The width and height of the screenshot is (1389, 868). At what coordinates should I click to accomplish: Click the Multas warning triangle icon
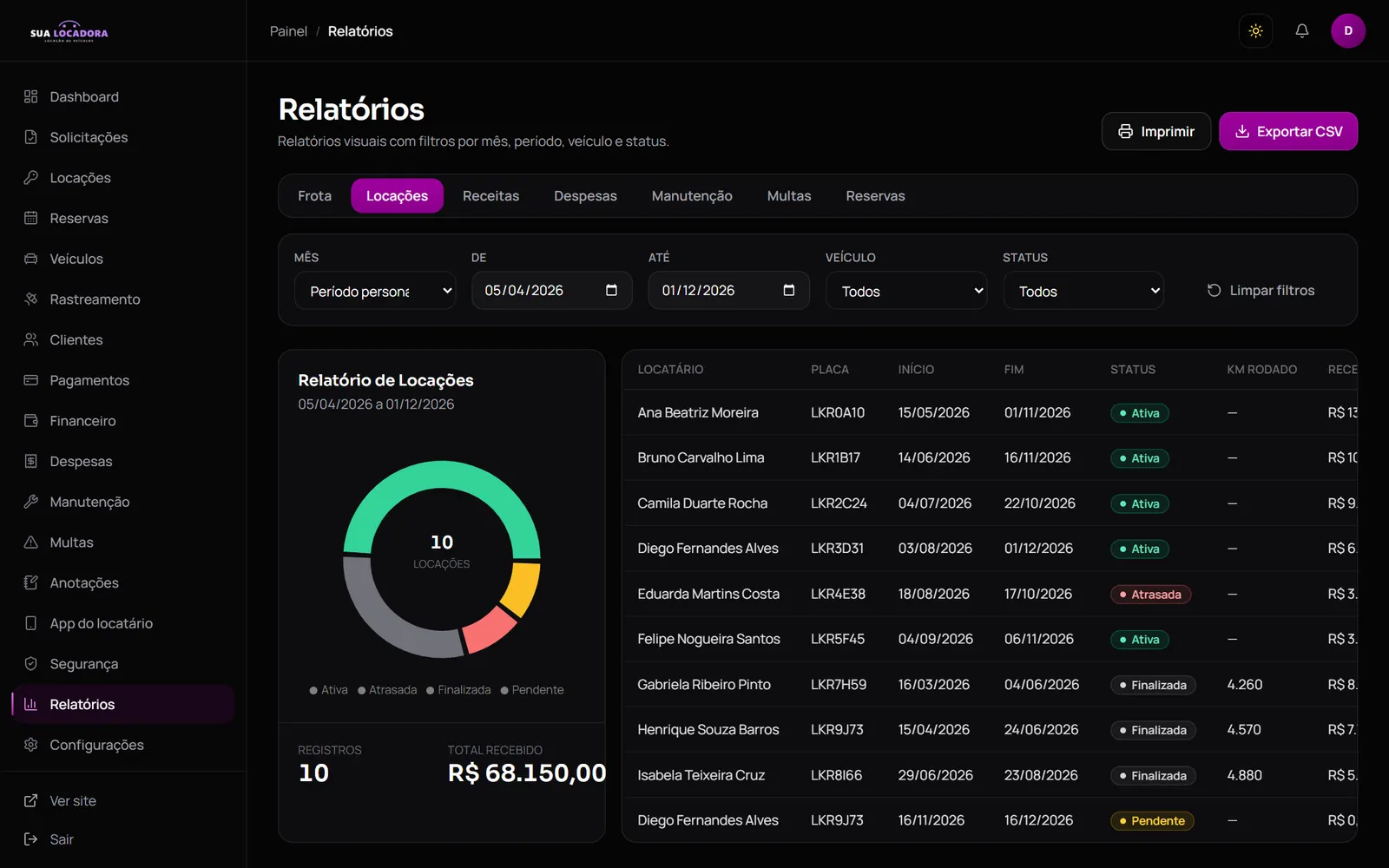pos(31,542)
